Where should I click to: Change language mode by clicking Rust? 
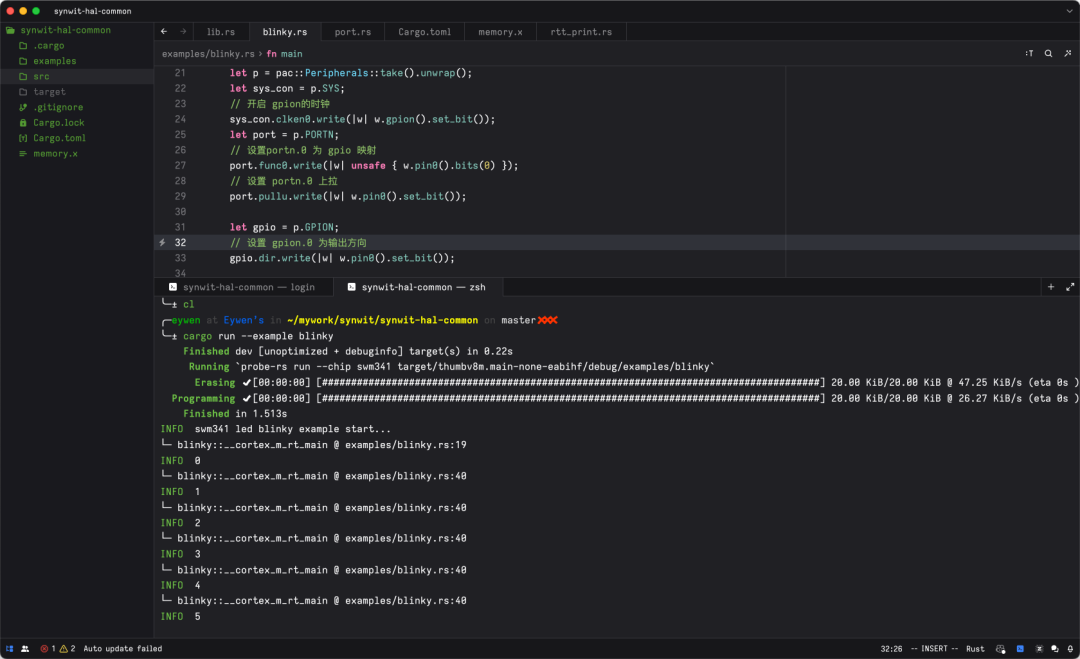(975, 648)
